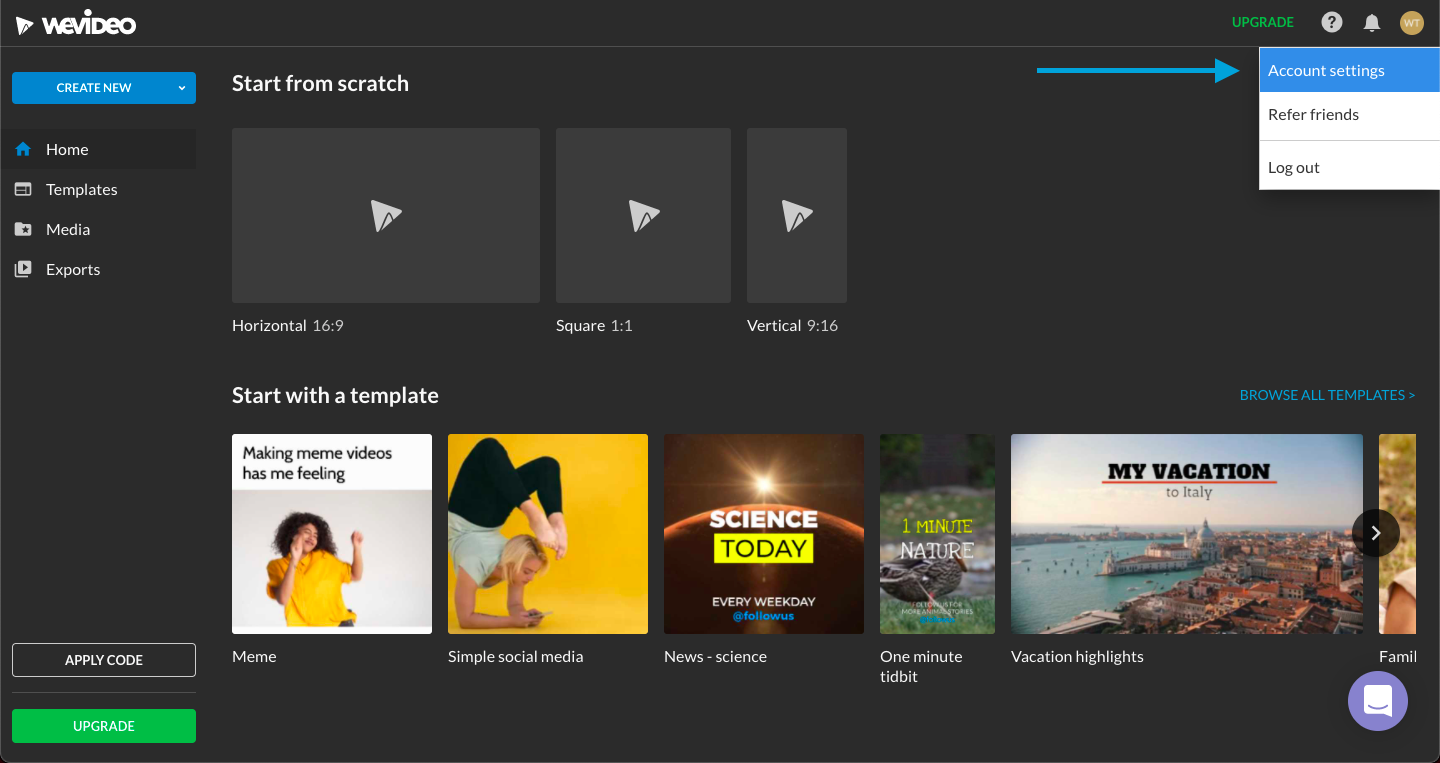This screenshot has height=763, width=1440.
Task: Open the notifications bell
Action: [x=1372, y=22]
